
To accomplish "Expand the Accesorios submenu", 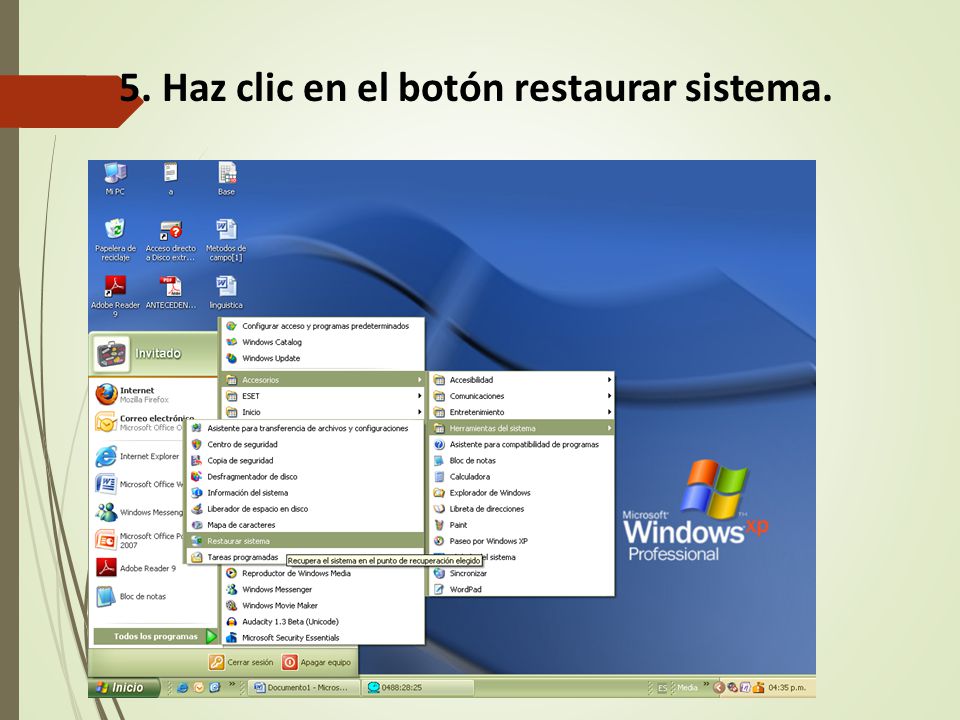I will pyautogui.click(x=323, y=380).
